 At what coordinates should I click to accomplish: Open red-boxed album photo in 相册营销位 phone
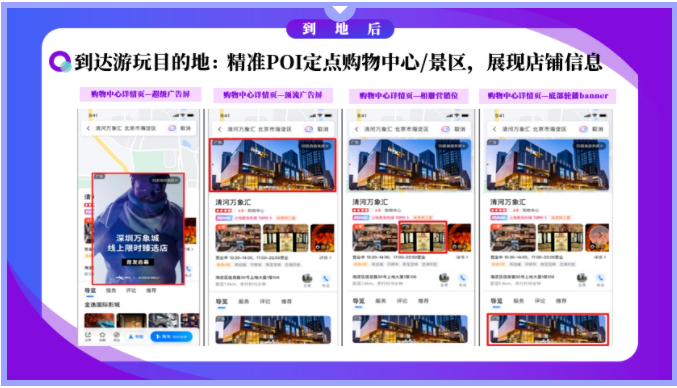(423, 237)
